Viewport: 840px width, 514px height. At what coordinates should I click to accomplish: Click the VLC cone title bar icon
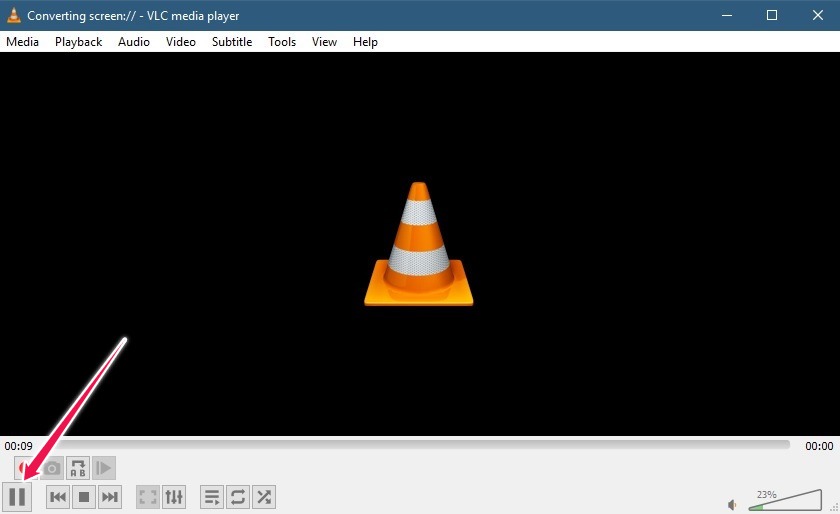click(x=14, y=16)
